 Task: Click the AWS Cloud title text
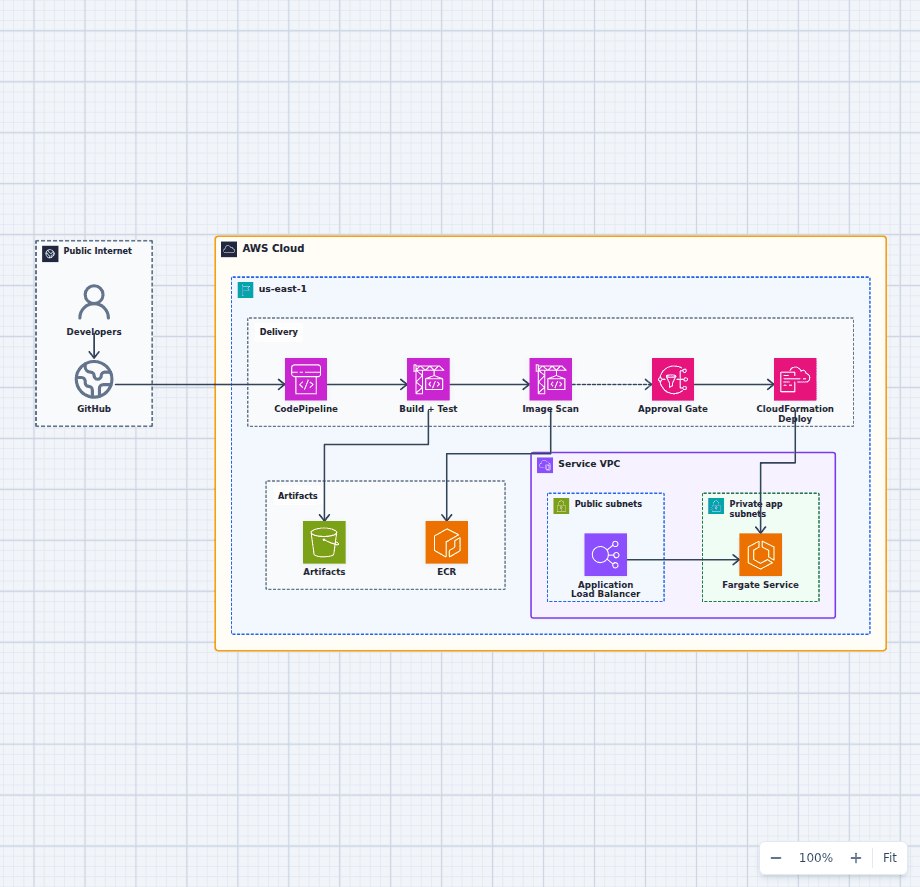273,248
